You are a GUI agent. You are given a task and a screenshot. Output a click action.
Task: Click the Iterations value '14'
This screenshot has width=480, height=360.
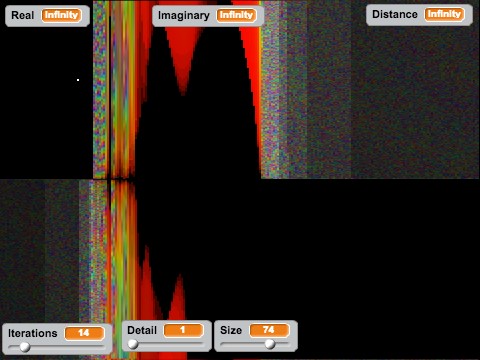coord(84,333)
